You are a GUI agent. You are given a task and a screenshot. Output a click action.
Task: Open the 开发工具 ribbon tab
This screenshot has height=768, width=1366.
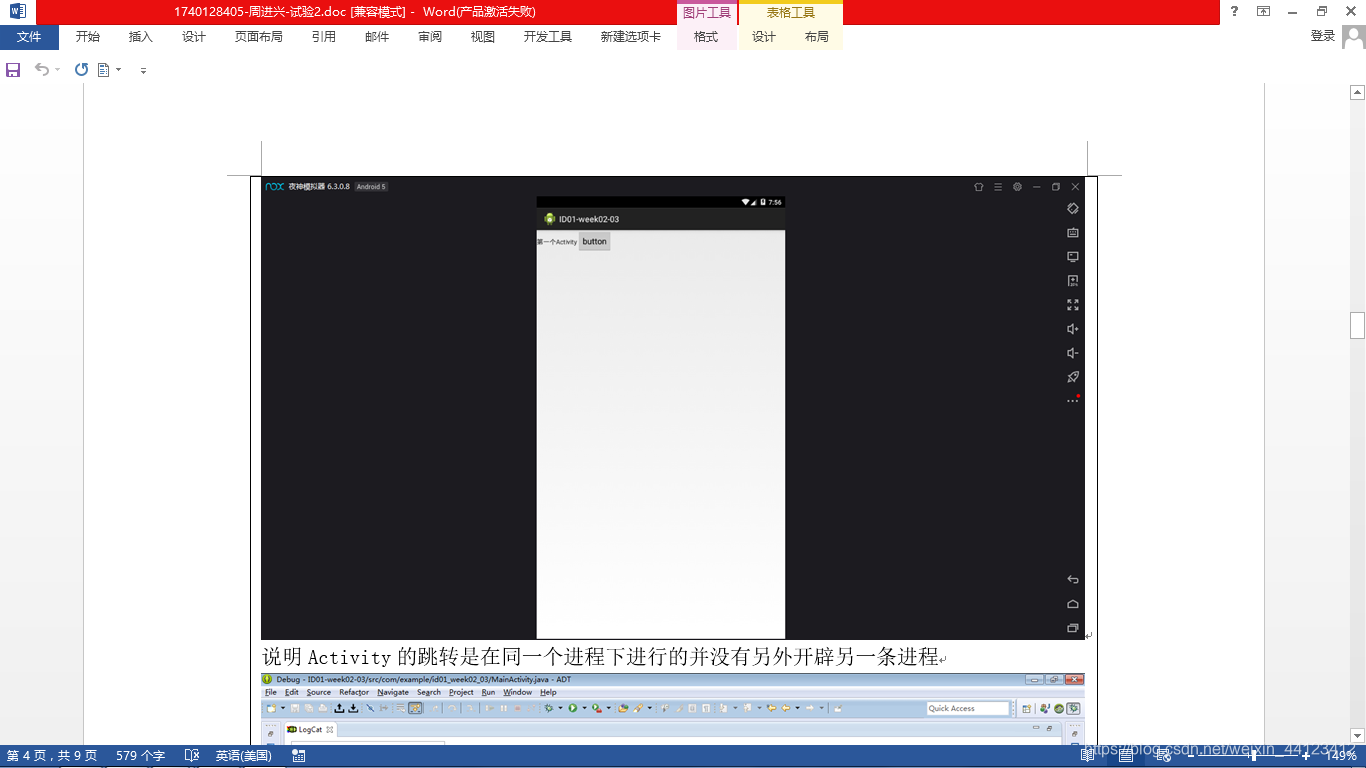pyautogui.click(x=548, y=37)
